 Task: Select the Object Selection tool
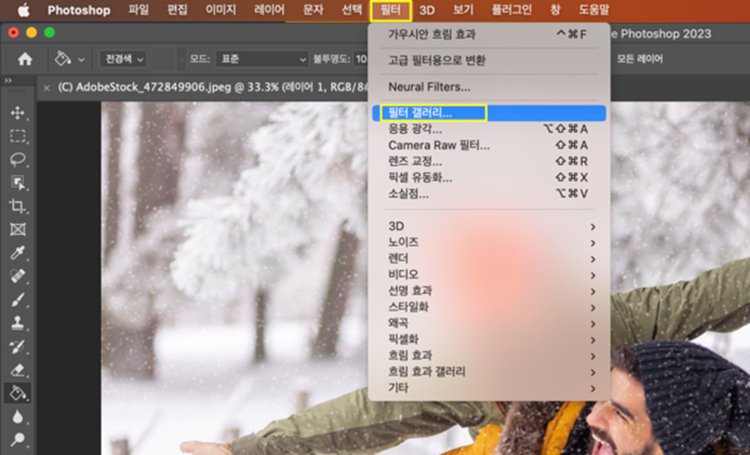tap(18, 183)
